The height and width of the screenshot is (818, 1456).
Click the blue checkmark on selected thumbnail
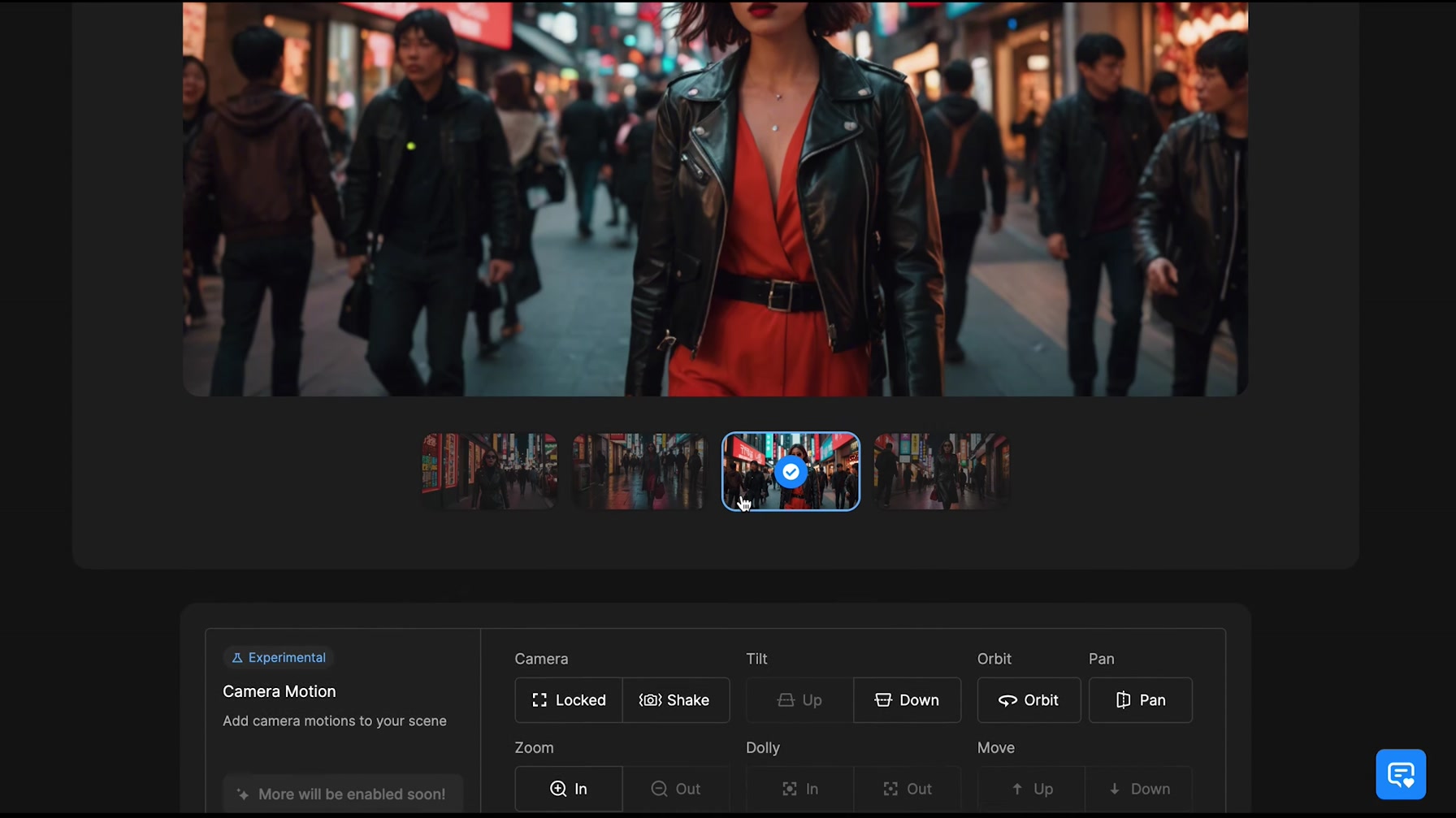791,472
